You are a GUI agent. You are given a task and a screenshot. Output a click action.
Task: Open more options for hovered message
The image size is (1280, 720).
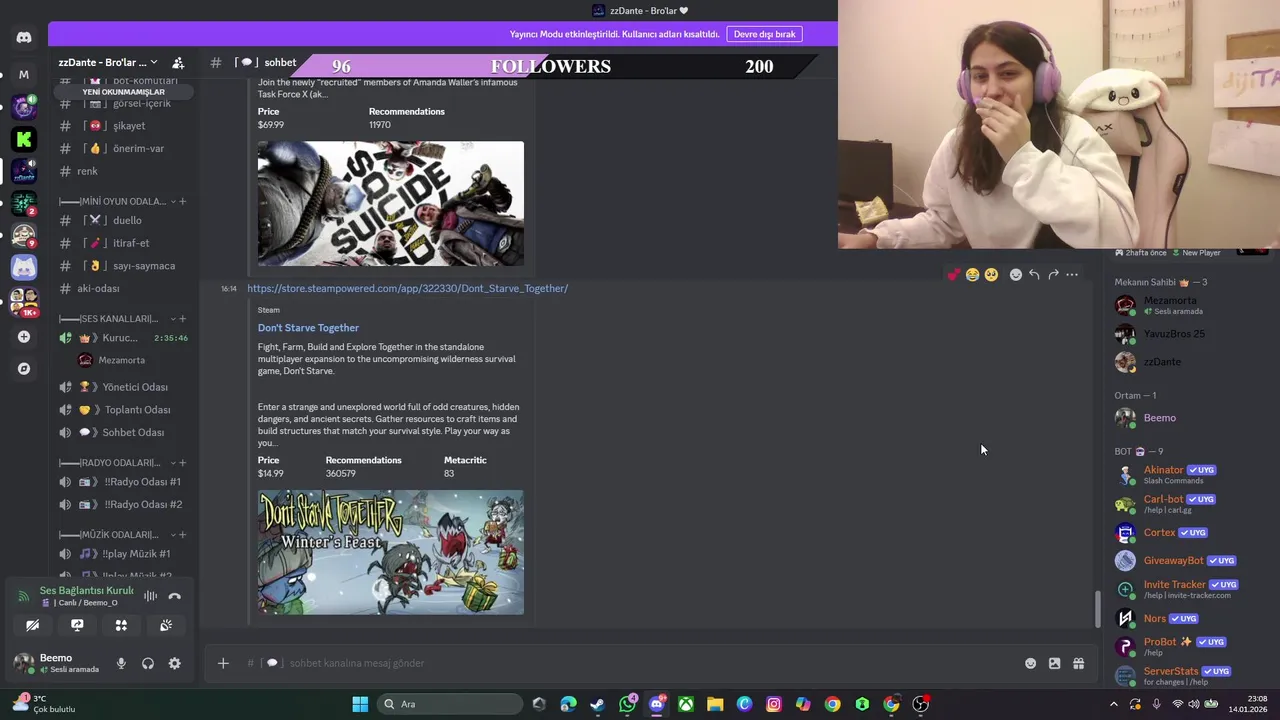[x=1072, y=275]
